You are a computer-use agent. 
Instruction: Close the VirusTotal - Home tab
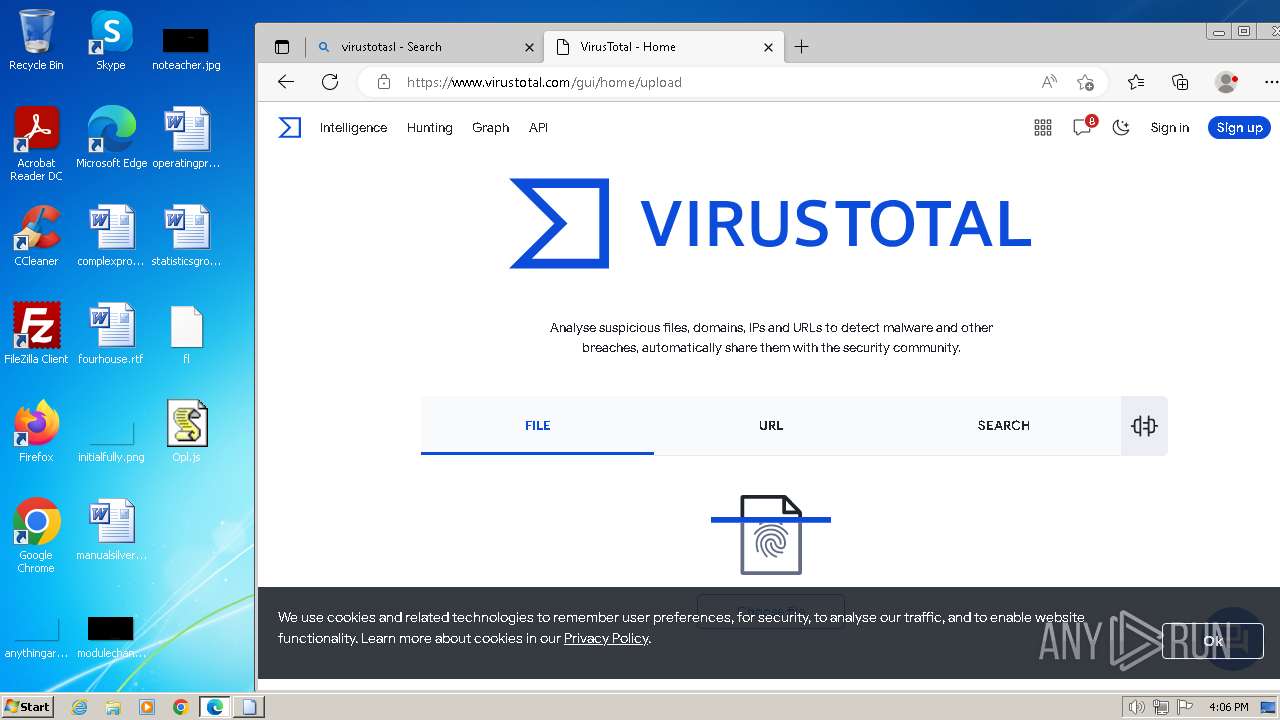click(x=768, y=47)
